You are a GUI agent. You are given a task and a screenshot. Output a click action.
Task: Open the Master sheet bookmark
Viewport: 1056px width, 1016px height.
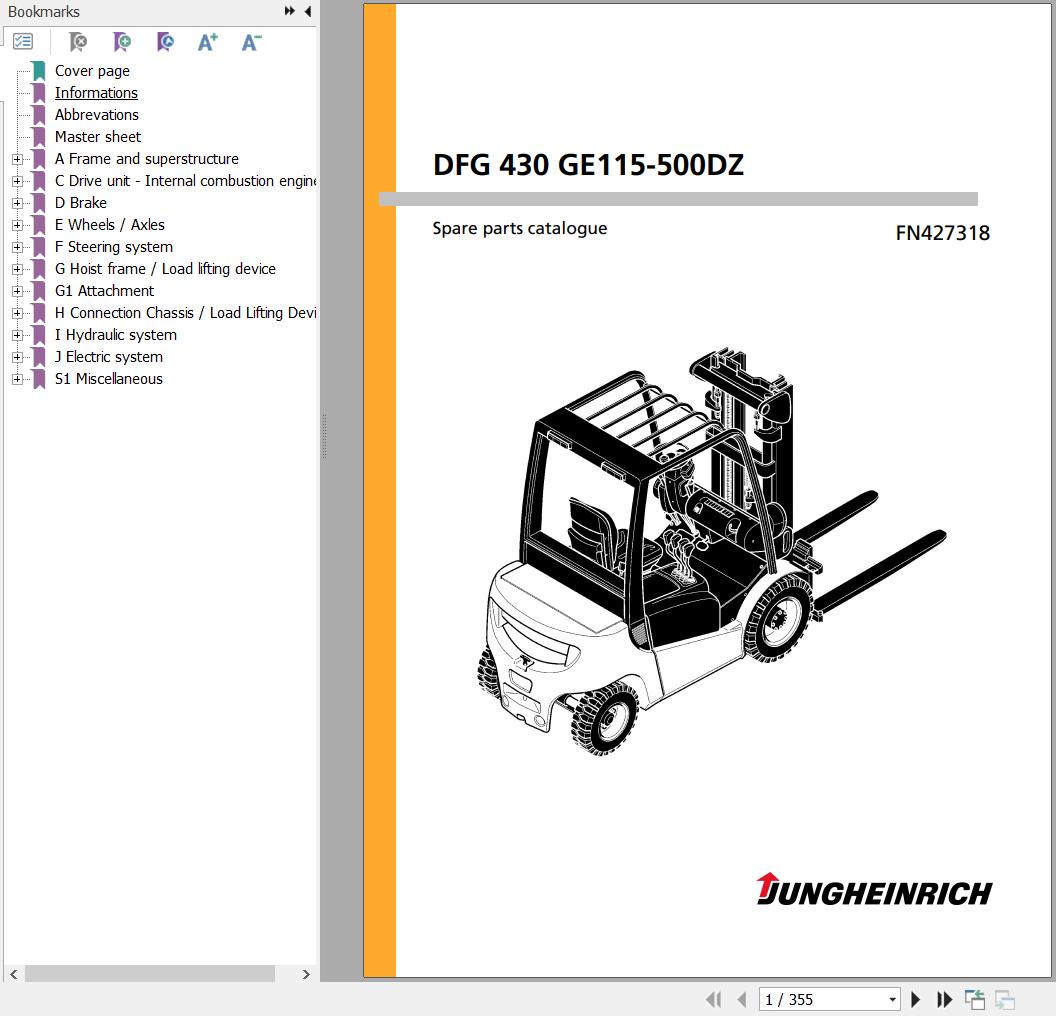click(98, 137)
